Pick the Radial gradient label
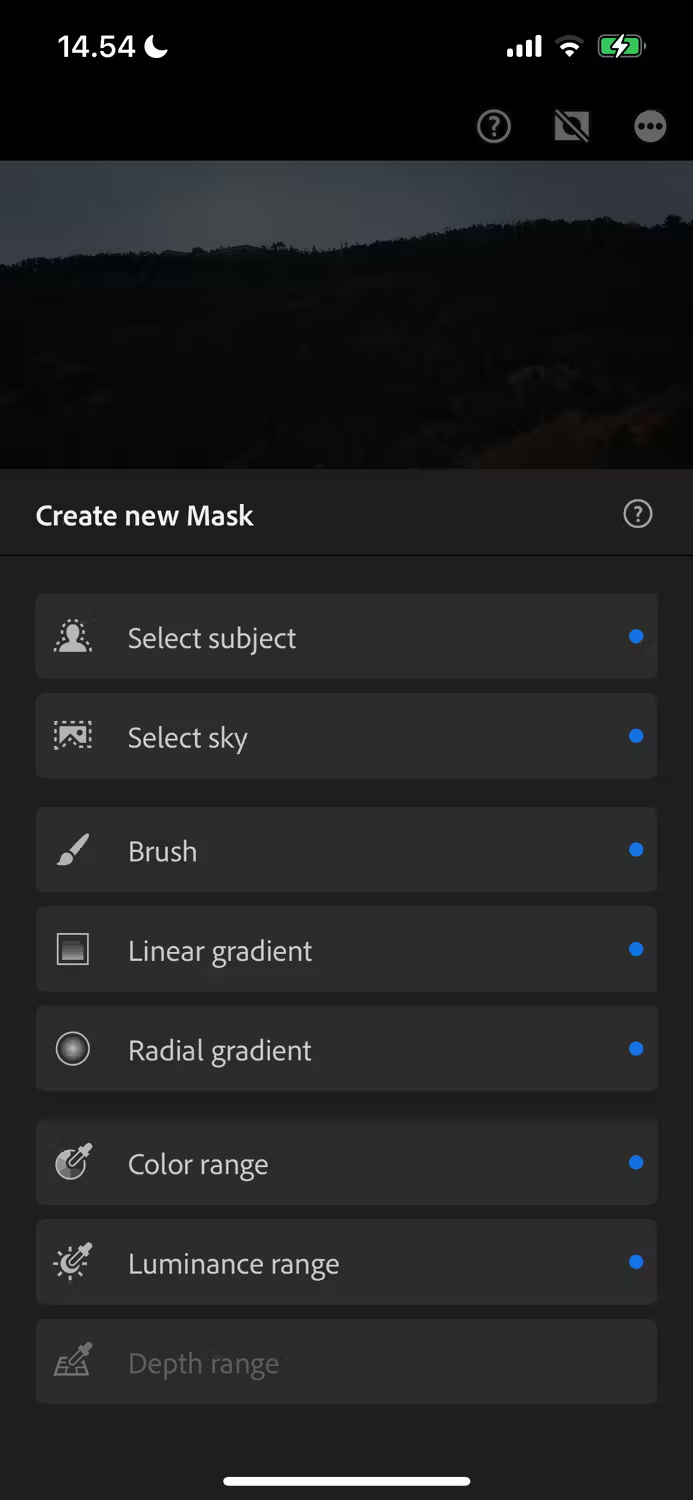This screenshot has width=693, height=1500. click(220, 1050)
